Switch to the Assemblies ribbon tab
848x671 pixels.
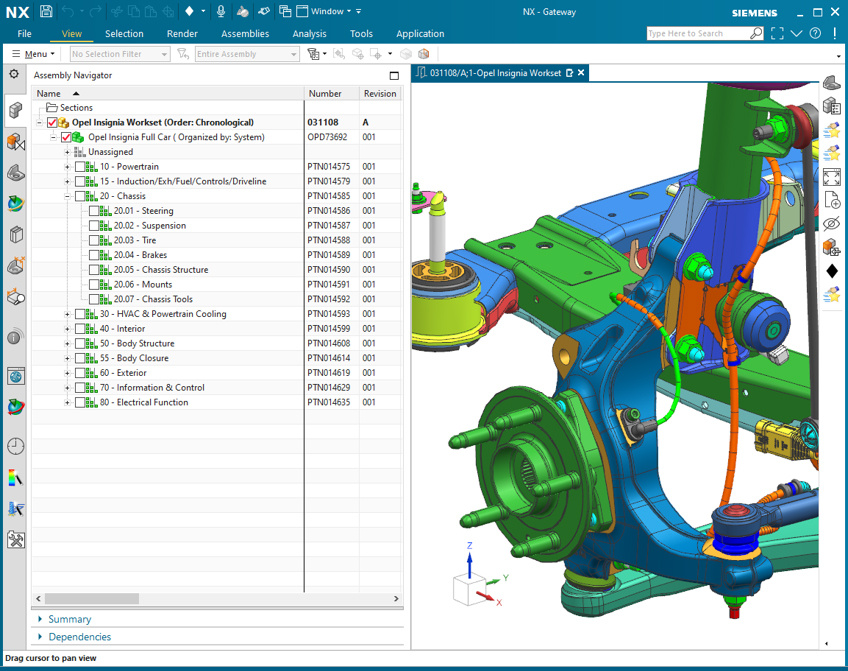click(244, 33)
